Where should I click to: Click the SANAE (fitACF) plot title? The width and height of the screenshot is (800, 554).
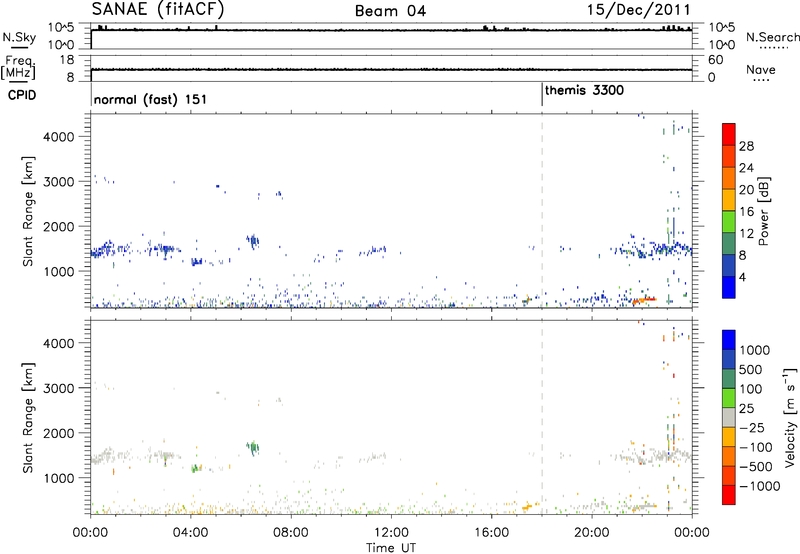click(158, 9)
